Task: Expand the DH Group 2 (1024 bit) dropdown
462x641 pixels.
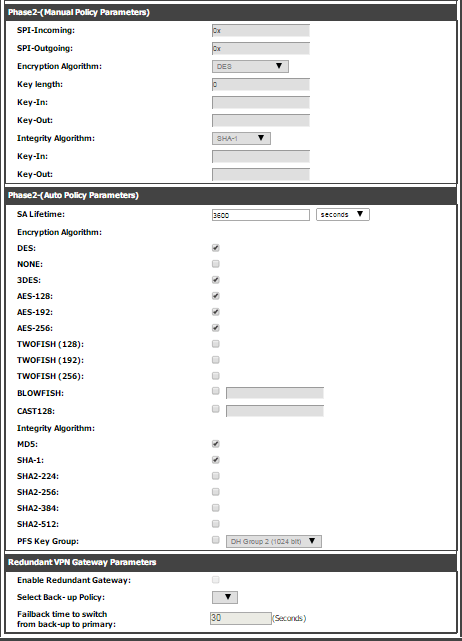Action: tap(274, 541)
